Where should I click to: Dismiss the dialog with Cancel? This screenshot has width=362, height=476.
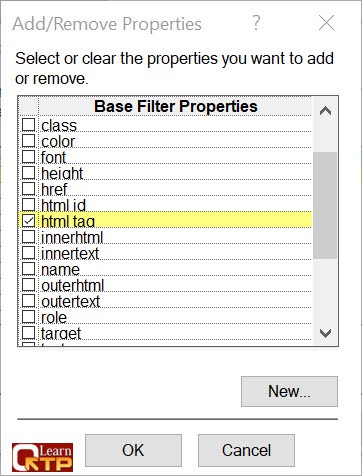246,450
